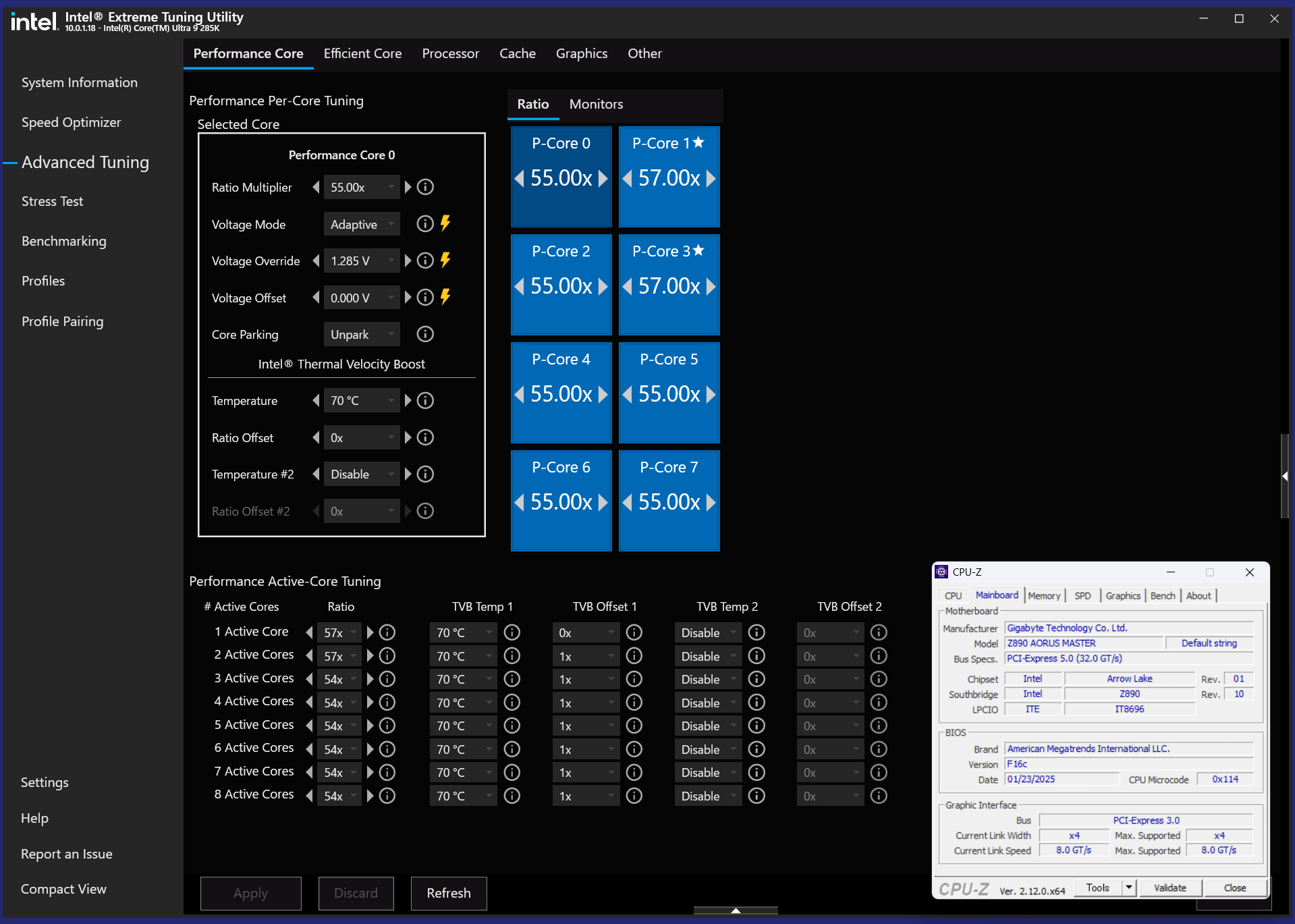Switch to Cache tab
This screenshot has width=1295, height=924.
coord(518,53)
